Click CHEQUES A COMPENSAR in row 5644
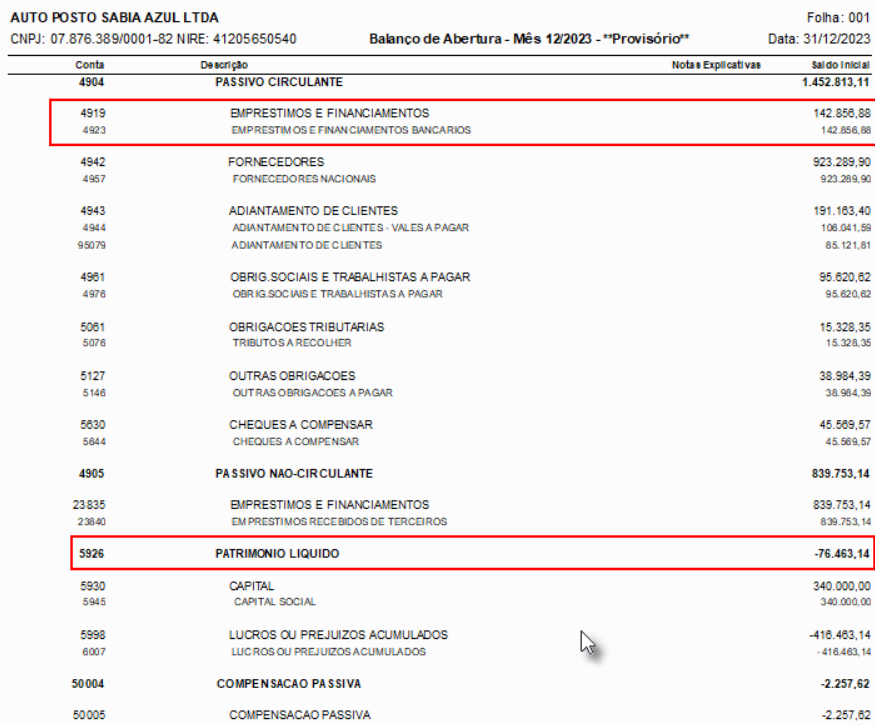 click(296, 441)
